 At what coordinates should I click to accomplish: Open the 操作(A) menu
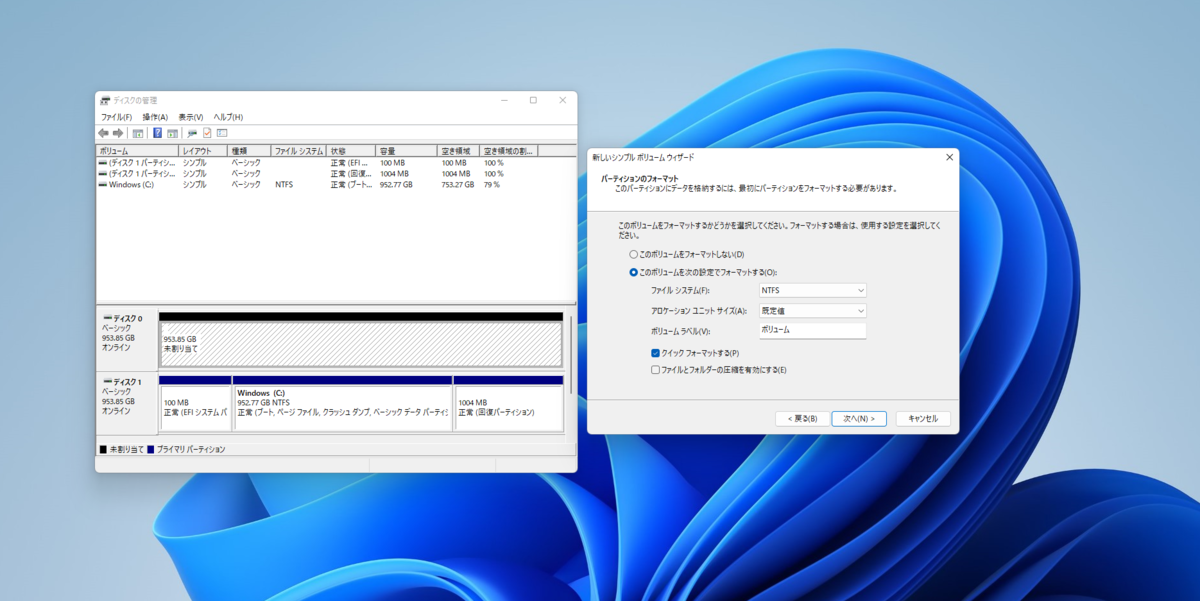(155, 117)
